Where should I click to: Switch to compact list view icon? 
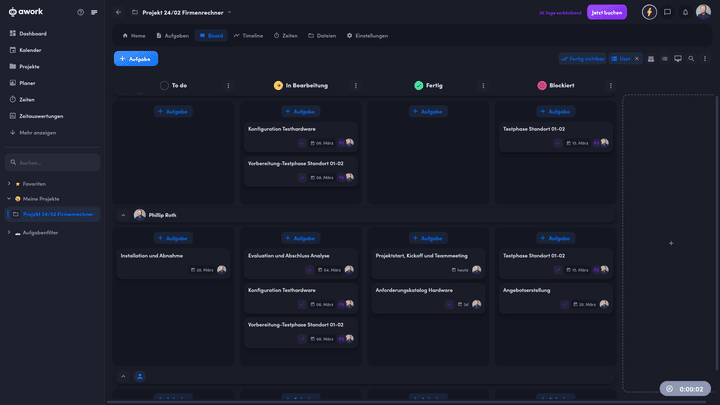[664, 59]
